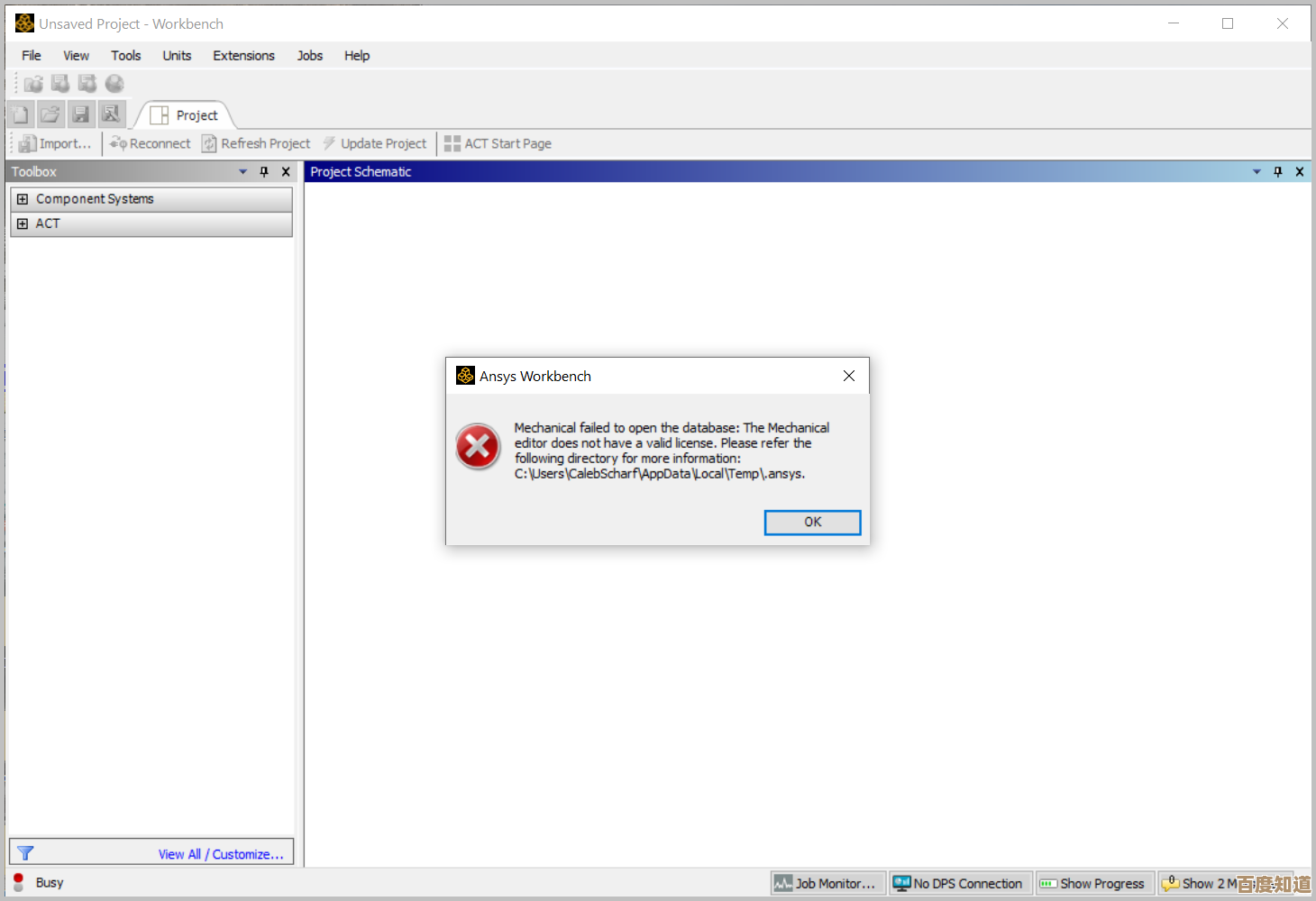
Task: Open the ACT Start Page
Action: coord(498,143)
